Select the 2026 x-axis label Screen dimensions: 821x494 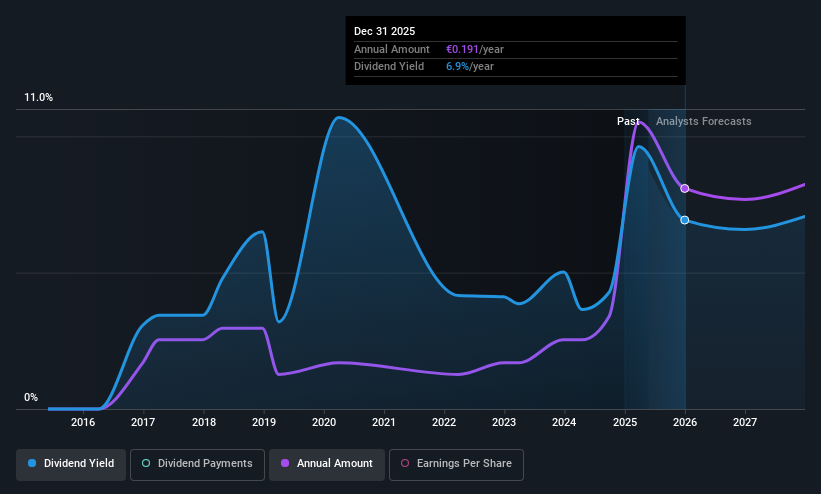pos(685,422)
